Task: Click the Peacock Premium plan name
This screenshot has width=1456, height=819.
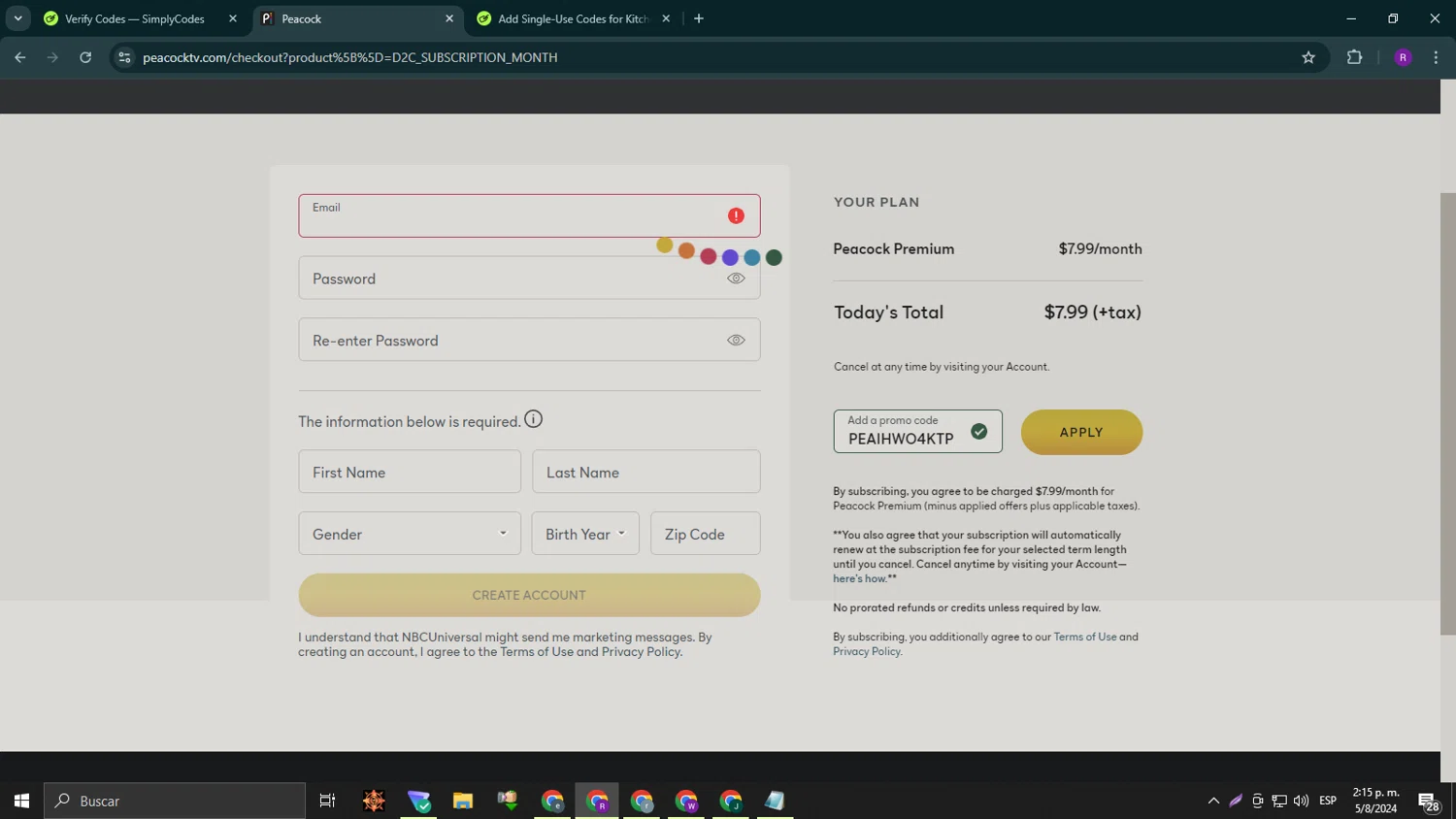Action: click(893, 248)
